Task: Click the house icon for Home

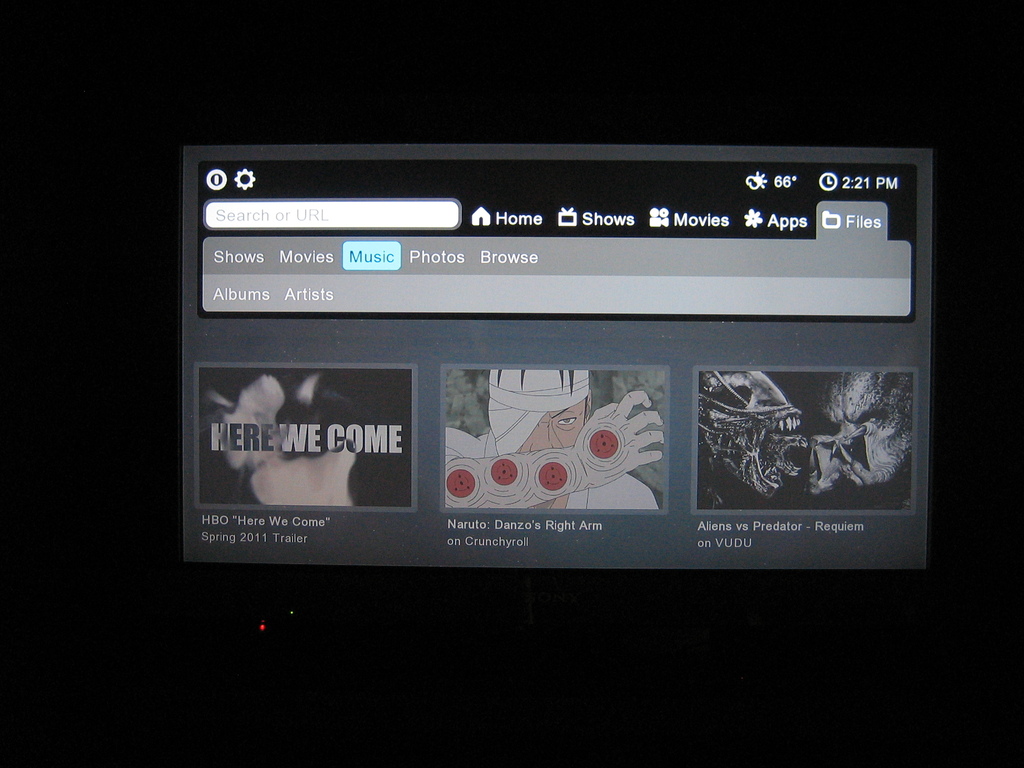Action: point(481,217)
